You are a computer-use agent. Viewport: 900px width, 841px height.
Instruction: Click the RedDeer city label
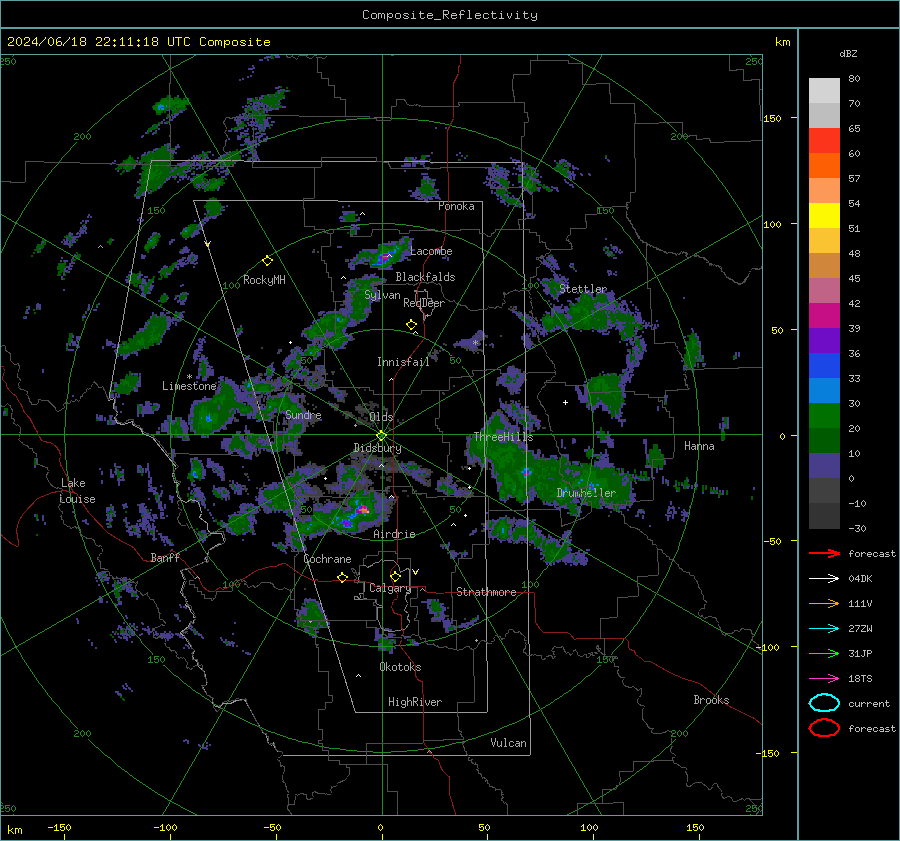point(424,303)
